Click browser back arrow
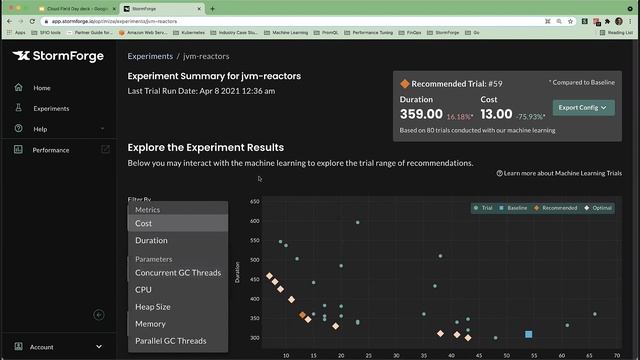The image size is (640, 360). click(10, 21)
